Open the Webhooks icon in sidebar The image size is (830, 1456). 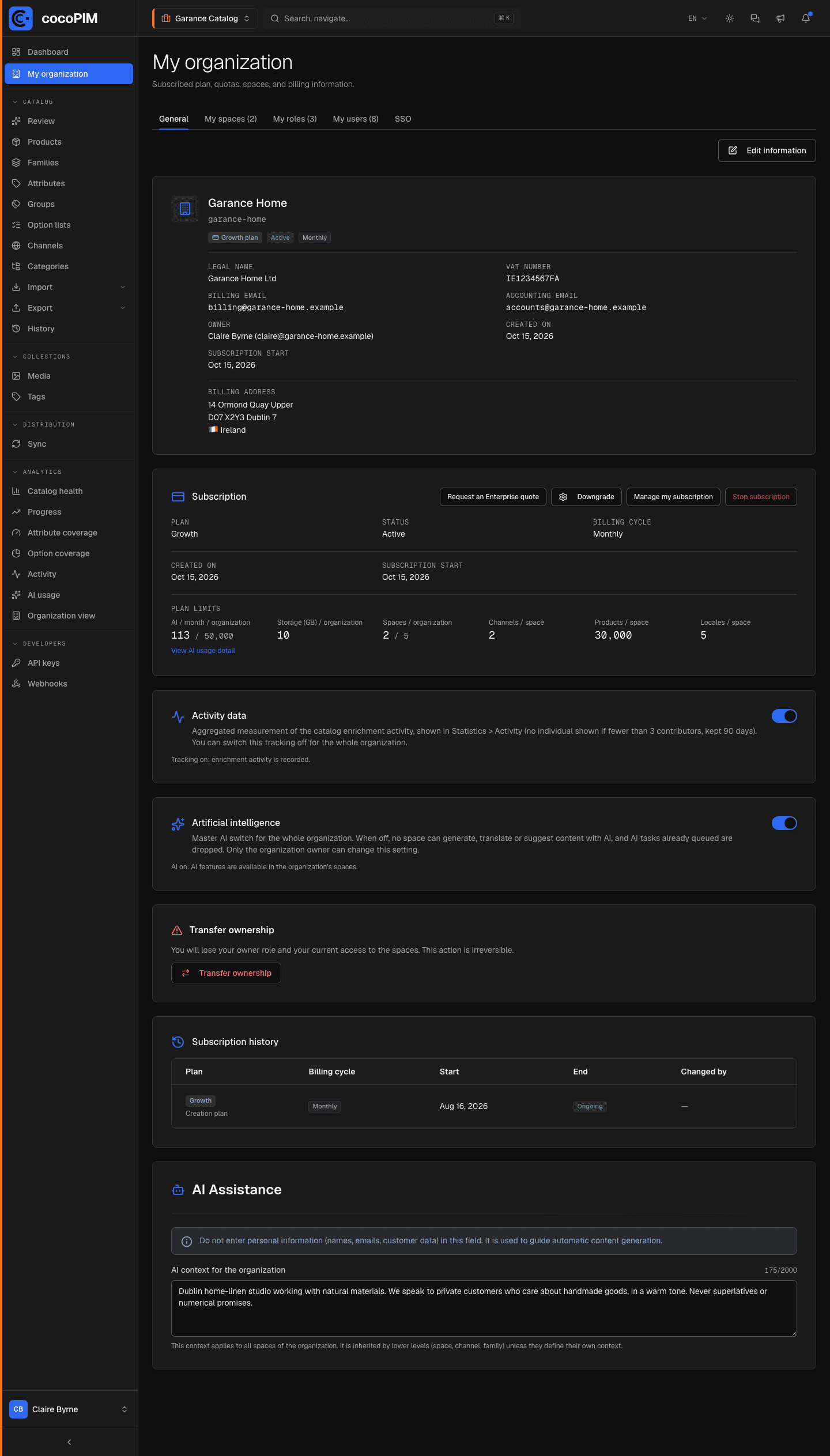point(16,684)
